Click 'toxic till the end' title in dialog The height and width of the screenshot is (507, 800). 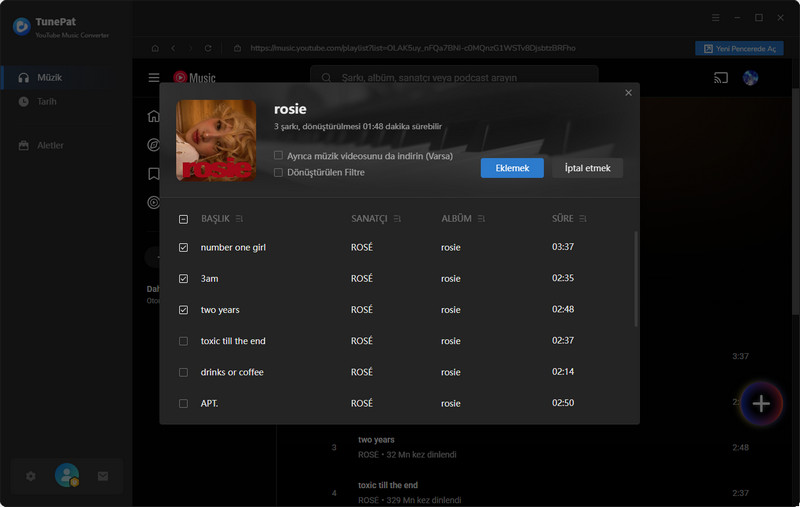tap(233, 341)
